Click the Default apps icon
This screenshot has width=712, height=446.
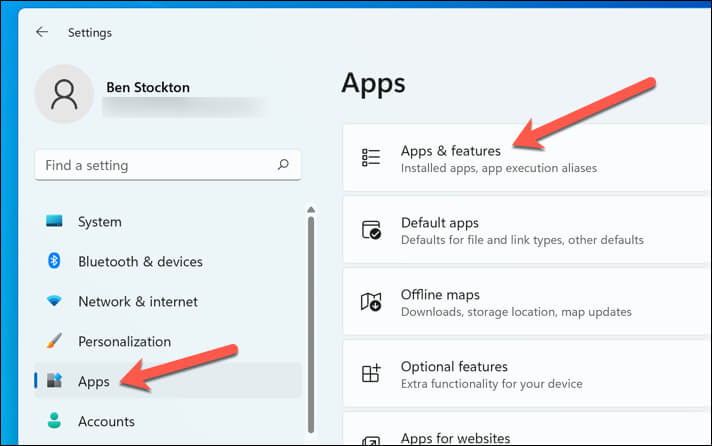pos(371,230)
